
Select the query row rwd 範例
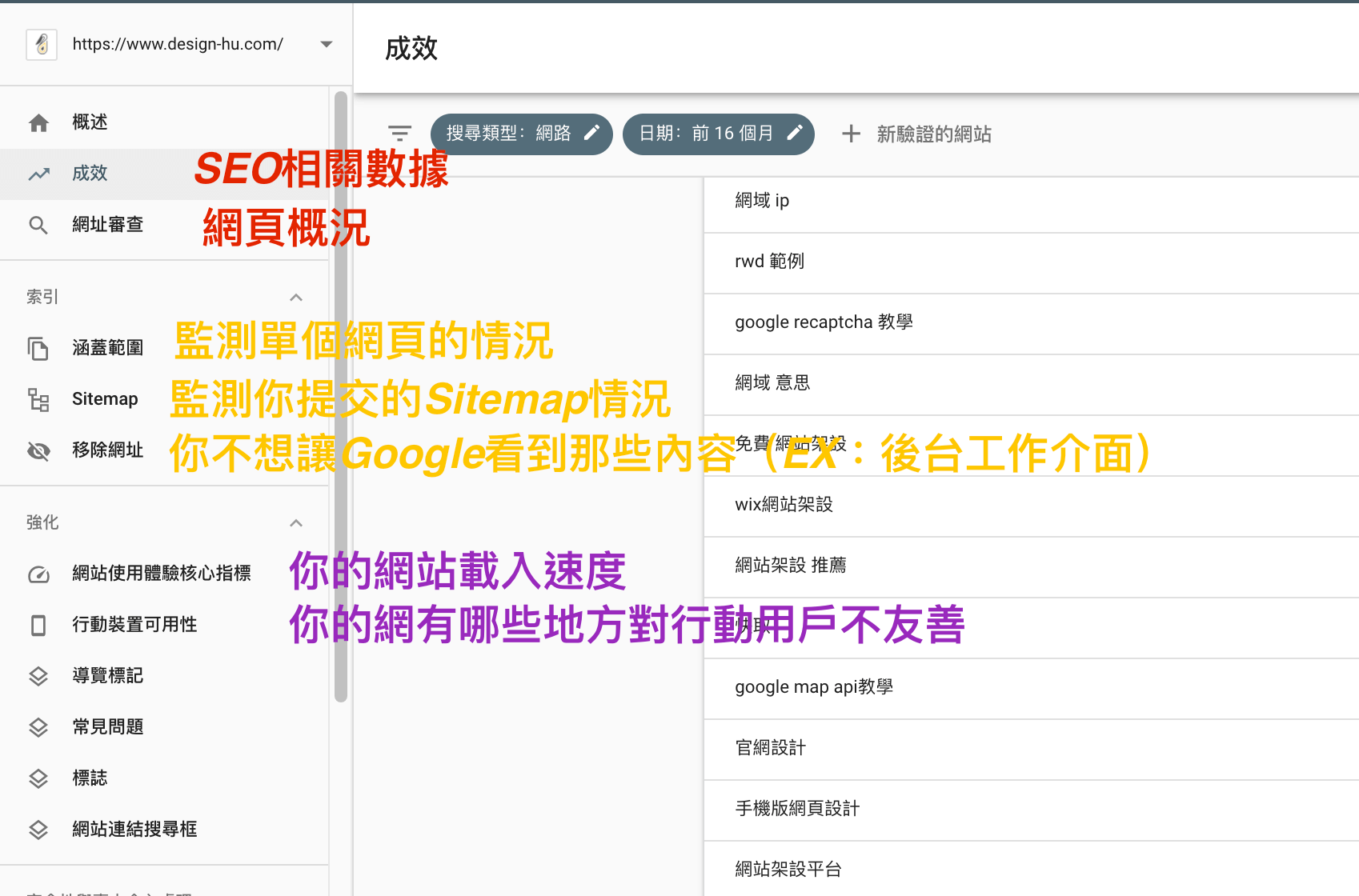click(1031, 262)
